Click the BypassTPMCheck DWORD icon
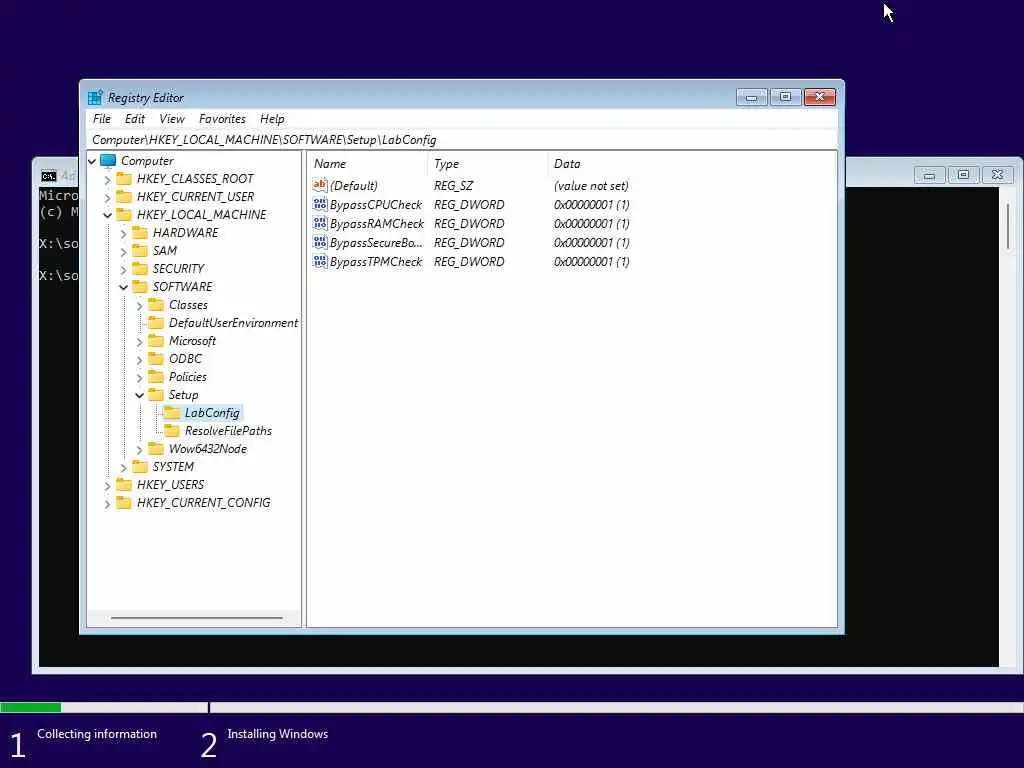Image resolution: width=1024 pixels, height=768 pixels. [320, 261]
